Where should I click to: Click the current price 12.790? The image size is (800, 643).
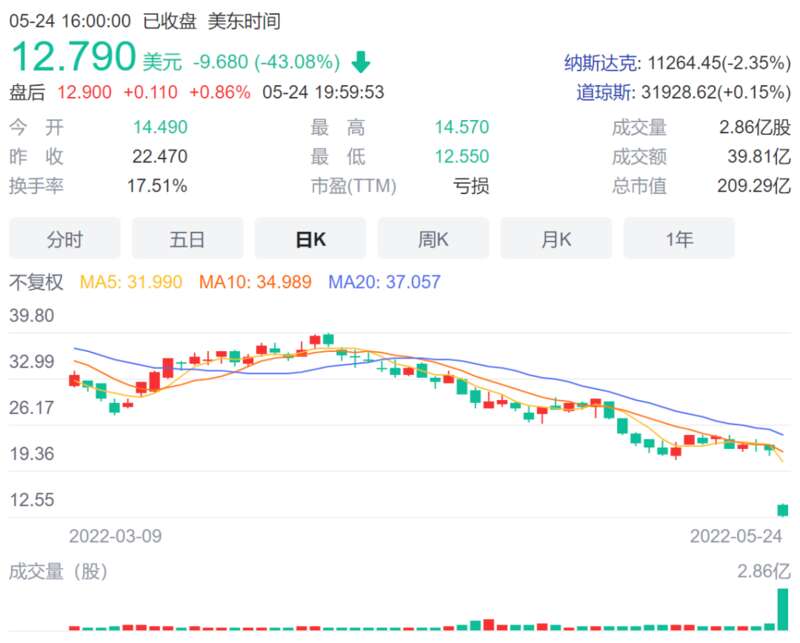[73, 56]
